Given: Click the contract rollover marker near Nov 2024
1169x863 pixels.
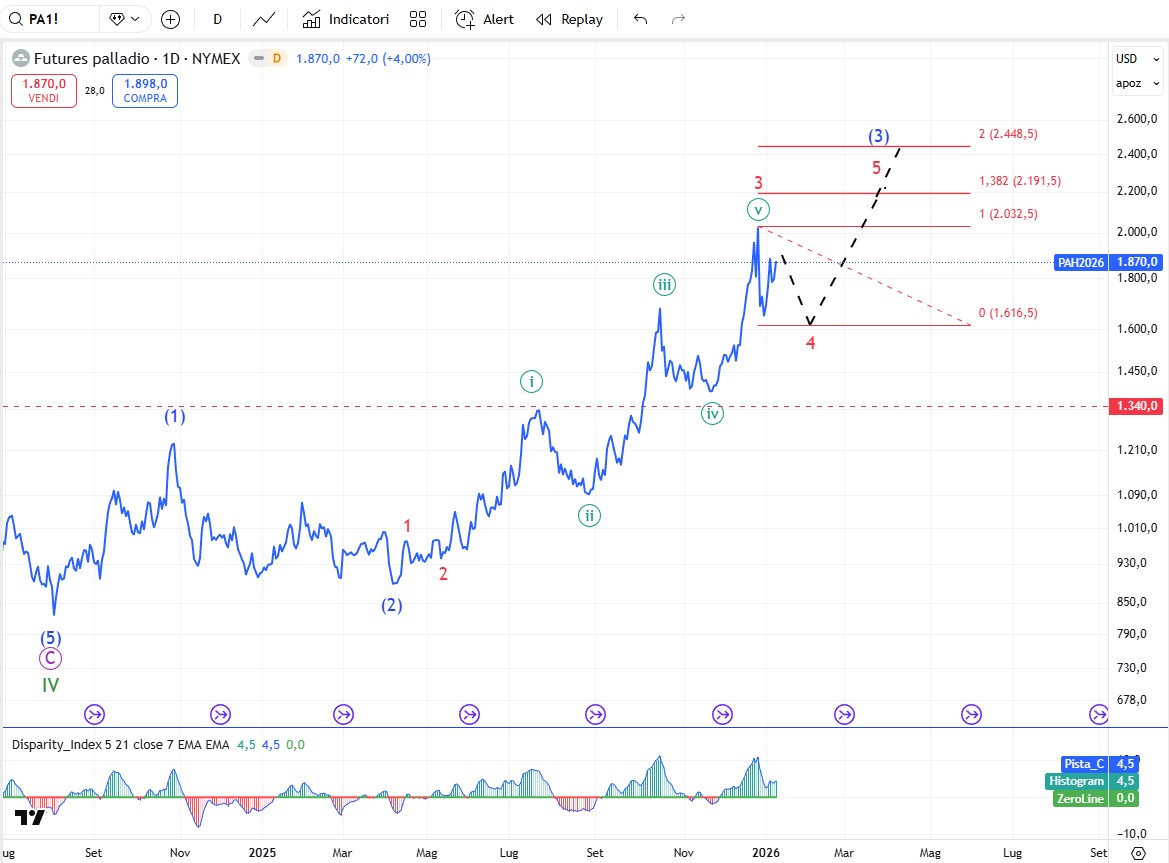Looking at the screenshot, I should [x=220, y=714].
